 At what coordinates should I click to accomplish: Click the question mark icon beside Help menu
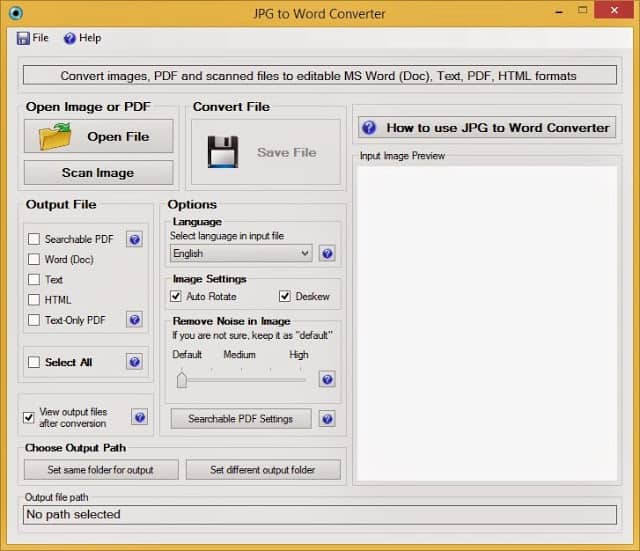click(x=70, y=38)
